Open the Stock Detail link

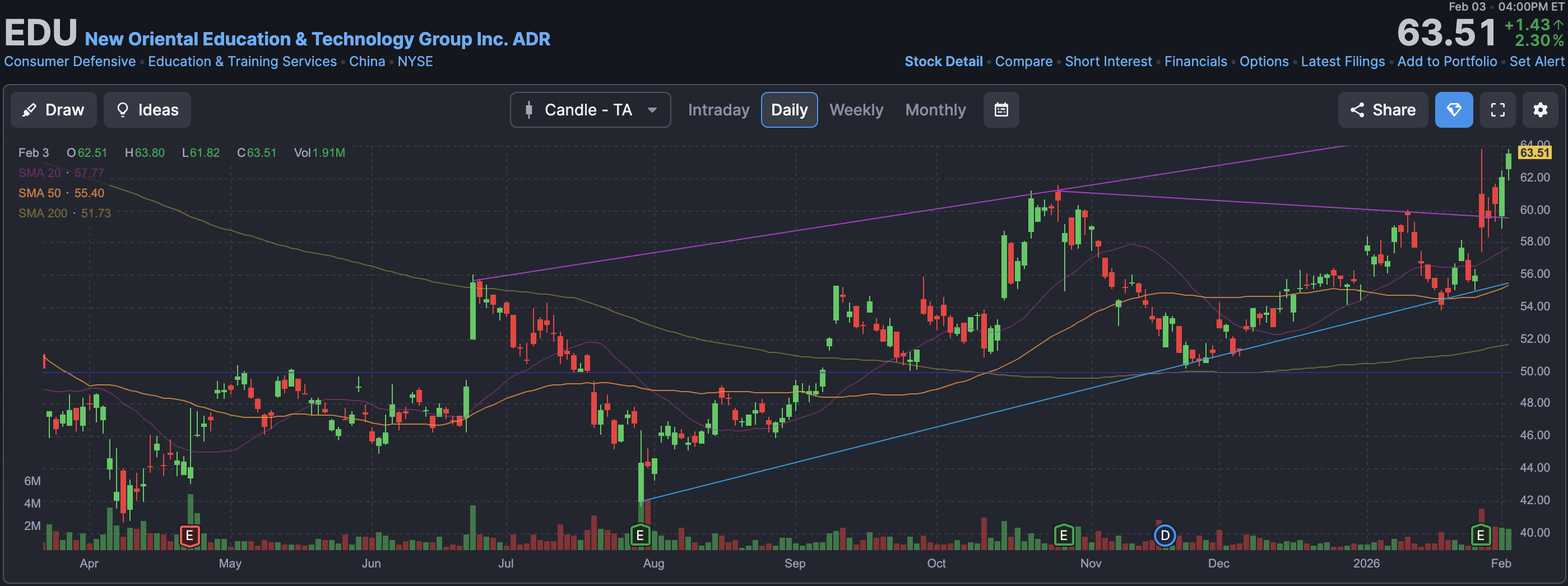click(x=943, y=62)
